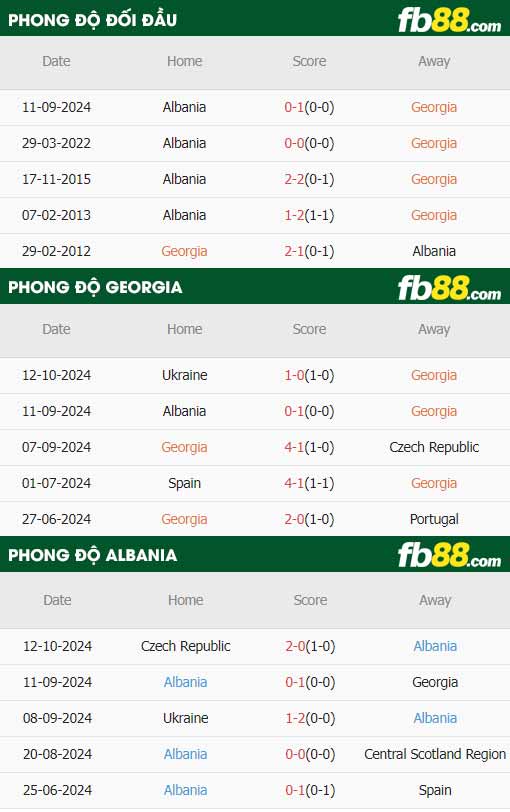The height and width of the screenshot is (812, 510).
Task: Open the 2-2(0-1) score from 17-11-2015
Action: coord(309,179)
